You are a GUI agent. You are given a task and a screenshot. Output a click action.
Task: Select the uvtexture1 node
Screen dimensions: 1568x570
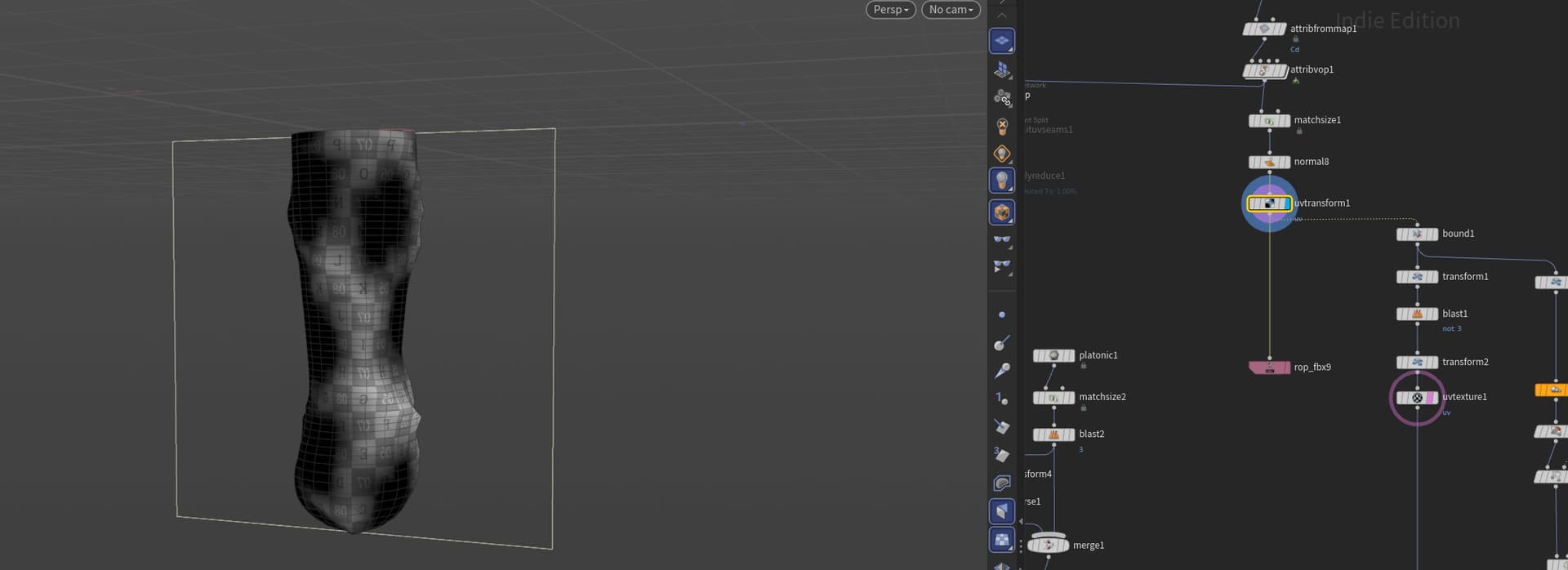[x=1418, y=398]
